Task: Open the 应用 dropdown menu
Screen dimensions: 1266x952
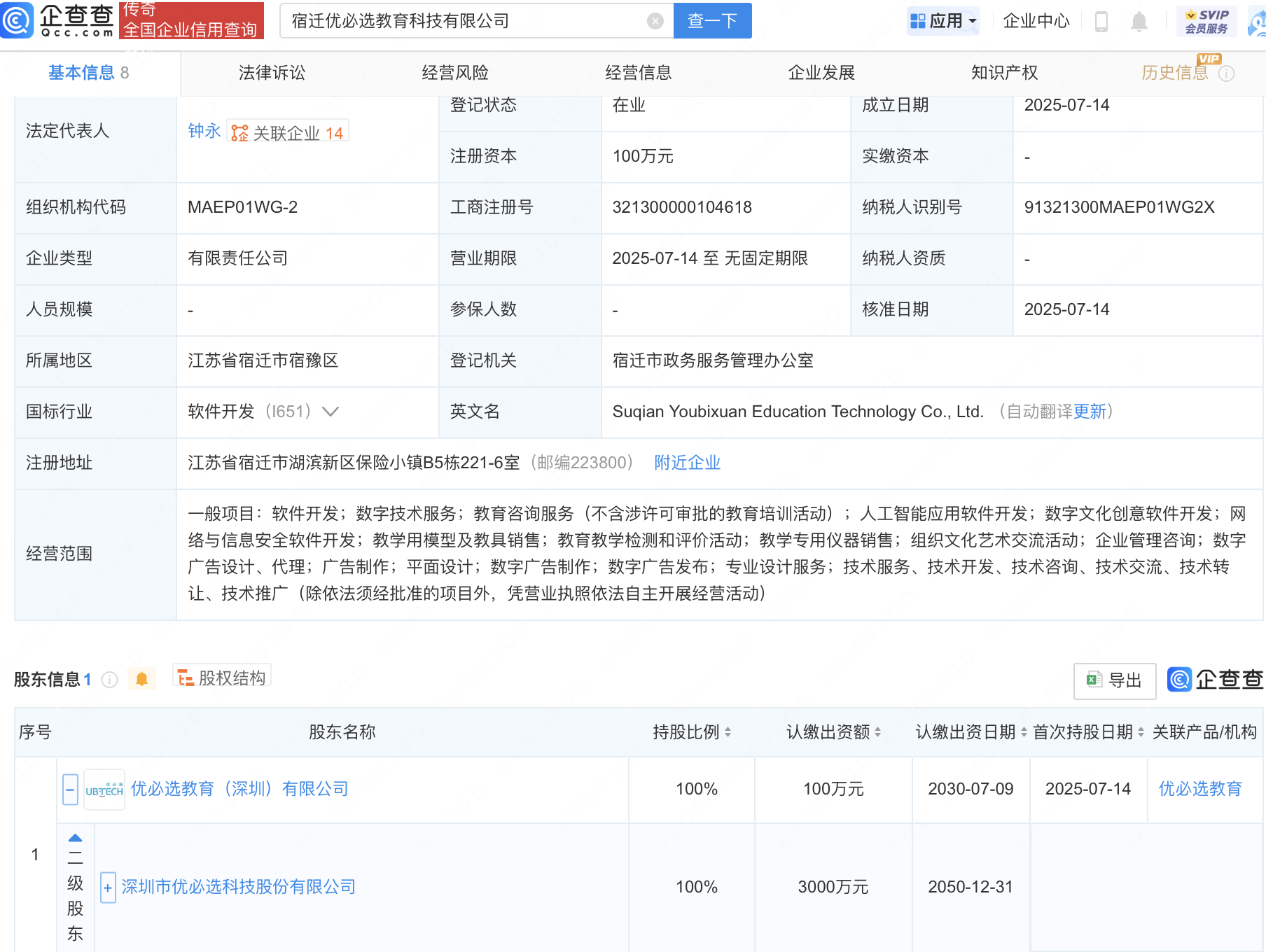Action: pyautogui.click(x=942, y=21)
